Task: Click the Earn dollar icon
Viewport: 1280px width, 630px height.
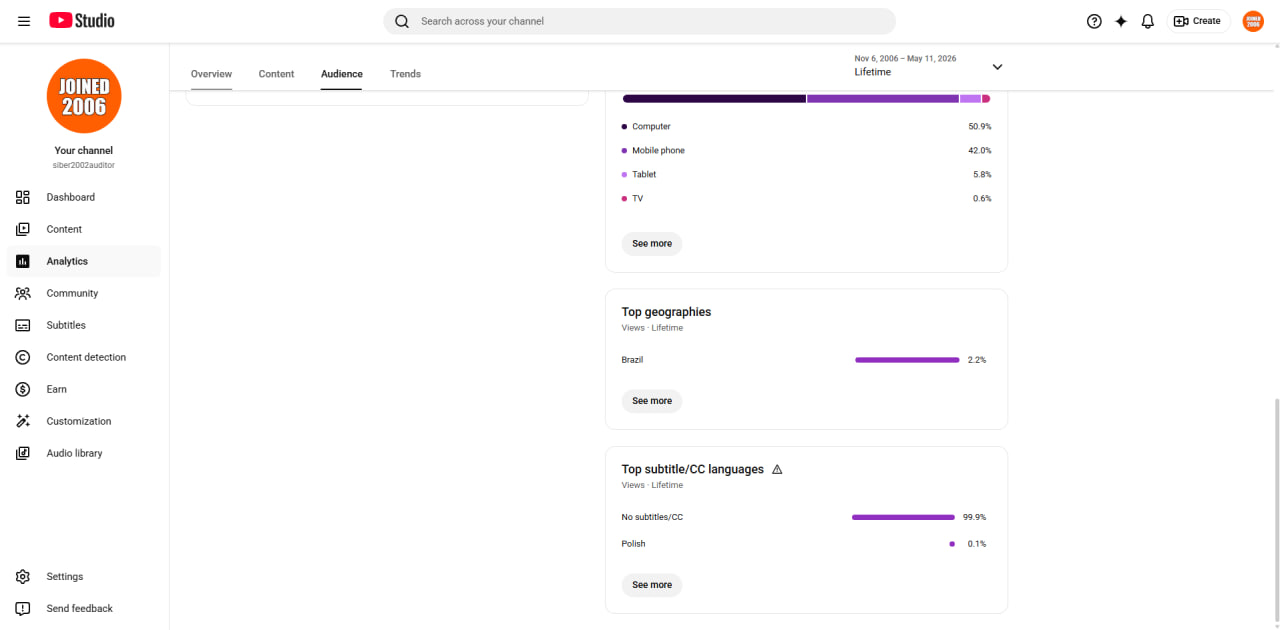Action: pyautogui.click(x=23, y=389)
